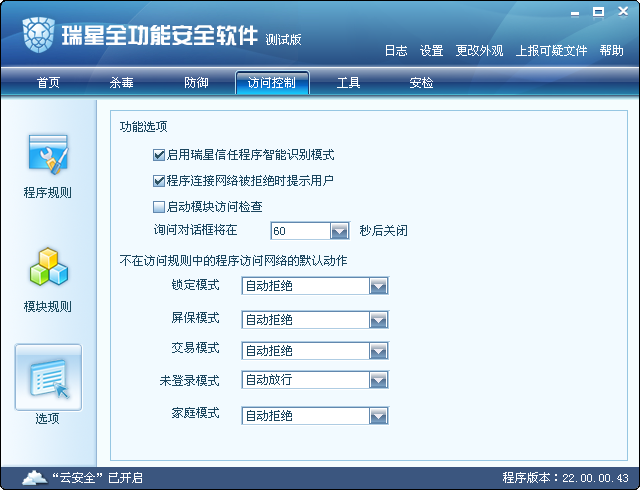
Task: Open the 帮助 help link
Action: coord(611,51)
